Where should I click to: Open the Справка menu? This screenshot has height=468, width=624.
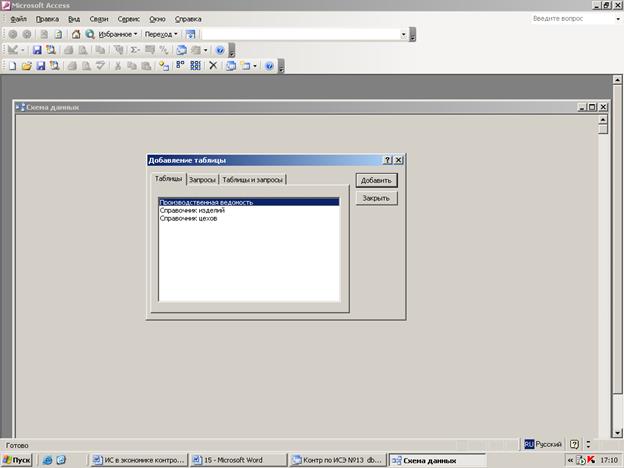(x=188, y=19)
